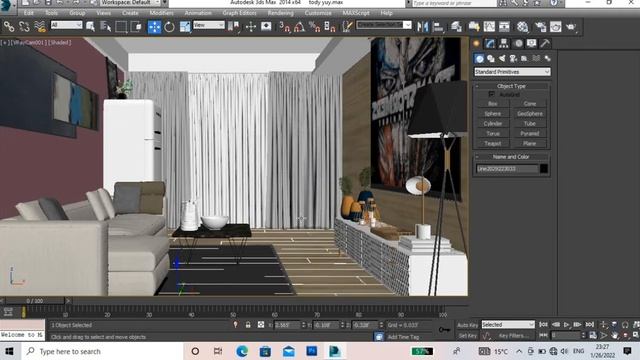Pick the Rectangular Selection Region tool
Screen dimensions: 640x360
tap(121, 27)
